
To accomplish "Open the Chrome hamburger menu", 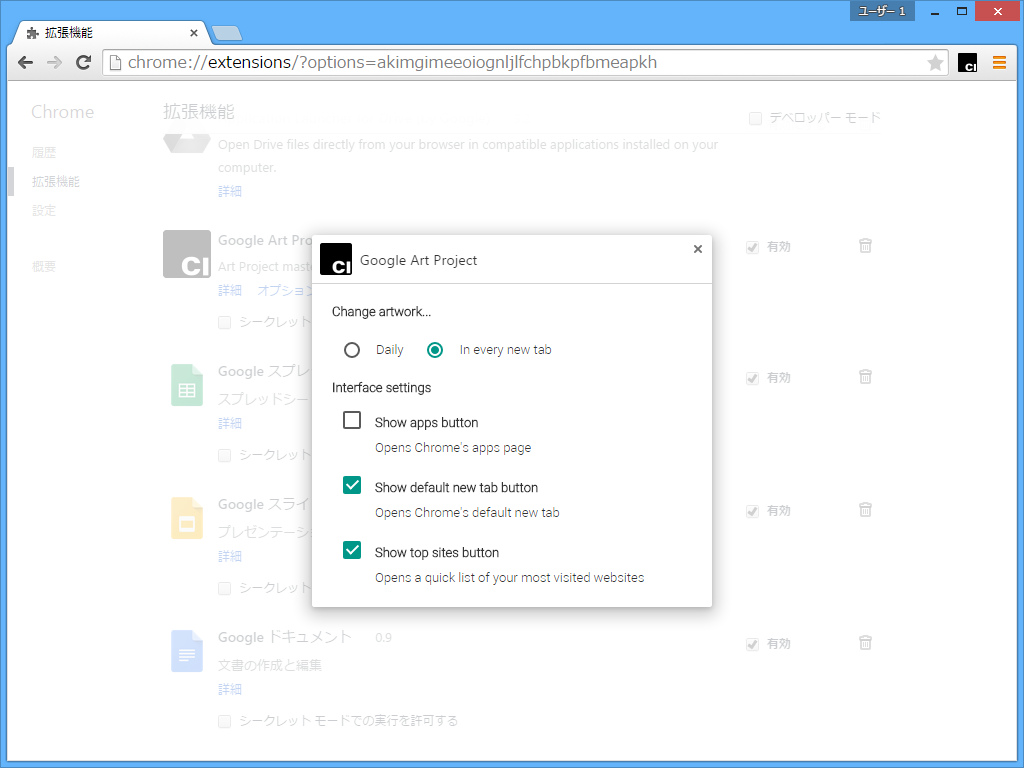I will [x=999, y=63].
